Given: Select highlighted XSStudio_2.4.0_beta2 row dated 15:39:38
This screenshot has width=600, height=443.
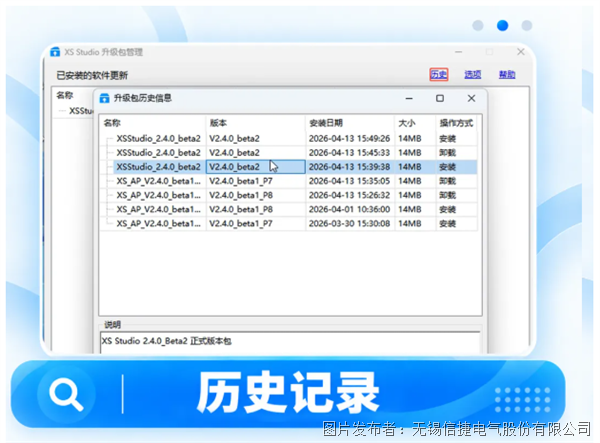Looking at the screenshot, I should click(x=289, y=167).
